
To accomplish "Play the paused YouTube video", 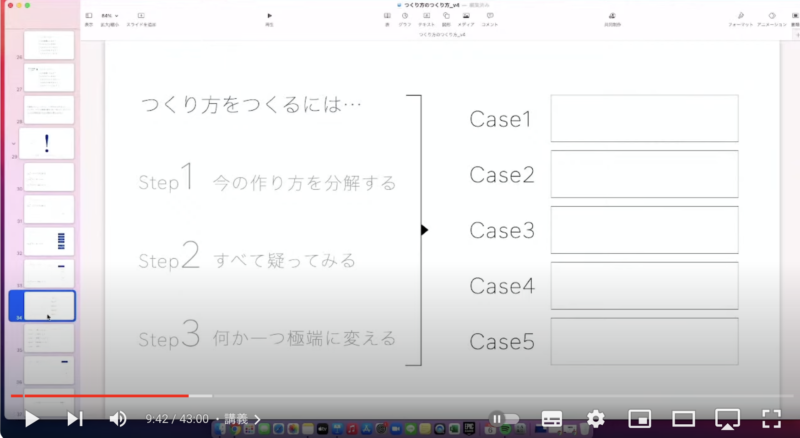I will 31,419.
